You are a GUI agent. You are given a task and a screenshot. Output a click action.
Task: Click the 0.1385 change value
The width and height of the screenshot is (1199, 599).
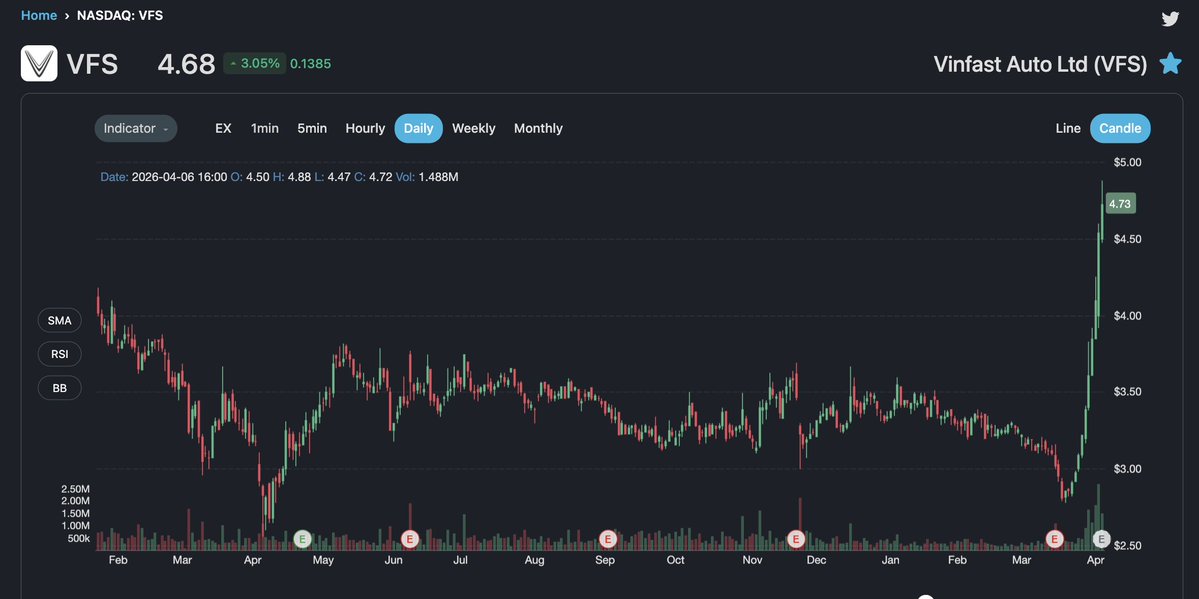click(311, 63)
